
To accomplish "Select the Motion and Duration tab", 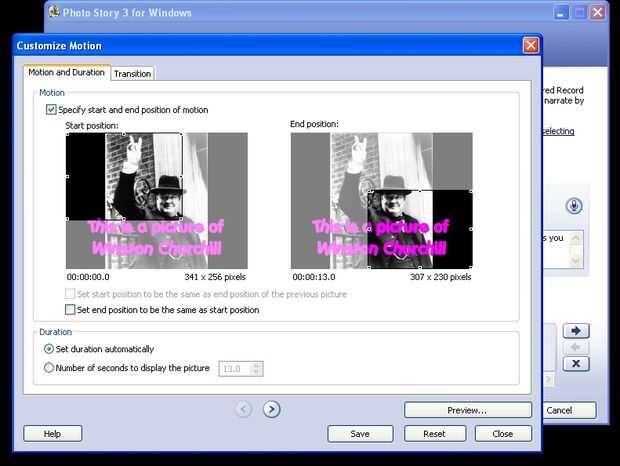I will click(66, 72).
